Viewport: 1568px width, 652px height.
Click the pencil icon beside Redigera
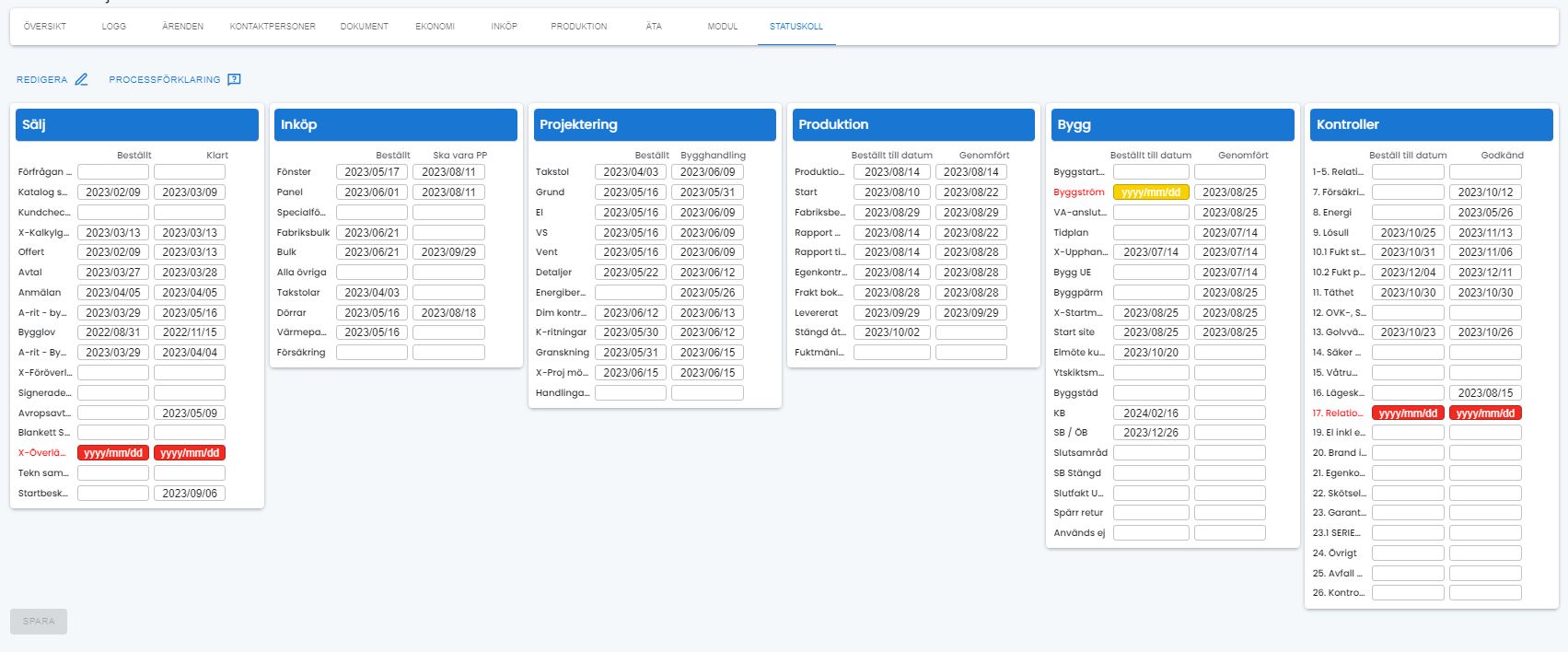(x=81, y=80)
